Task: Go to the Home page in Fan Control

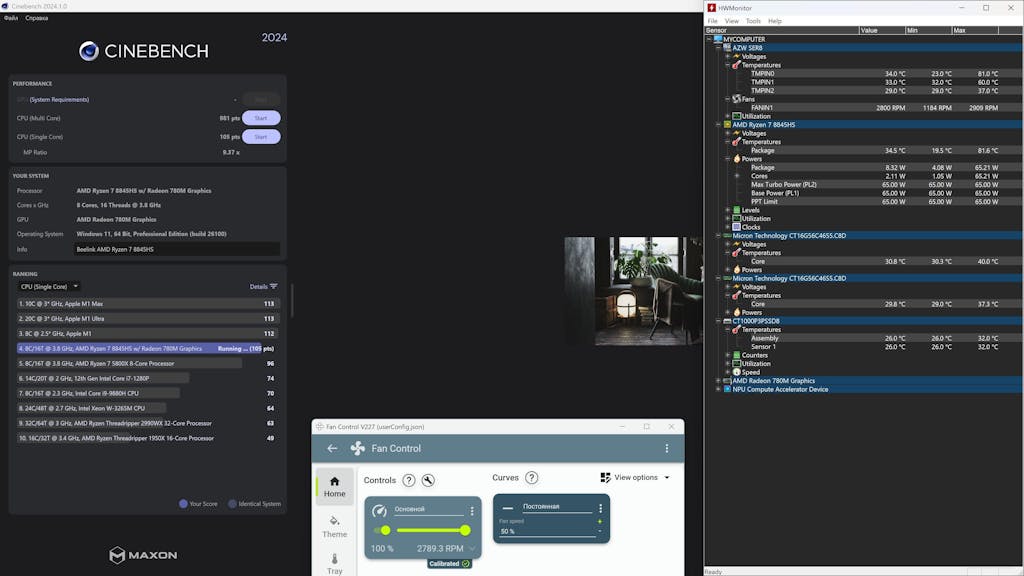Action: 334,486
